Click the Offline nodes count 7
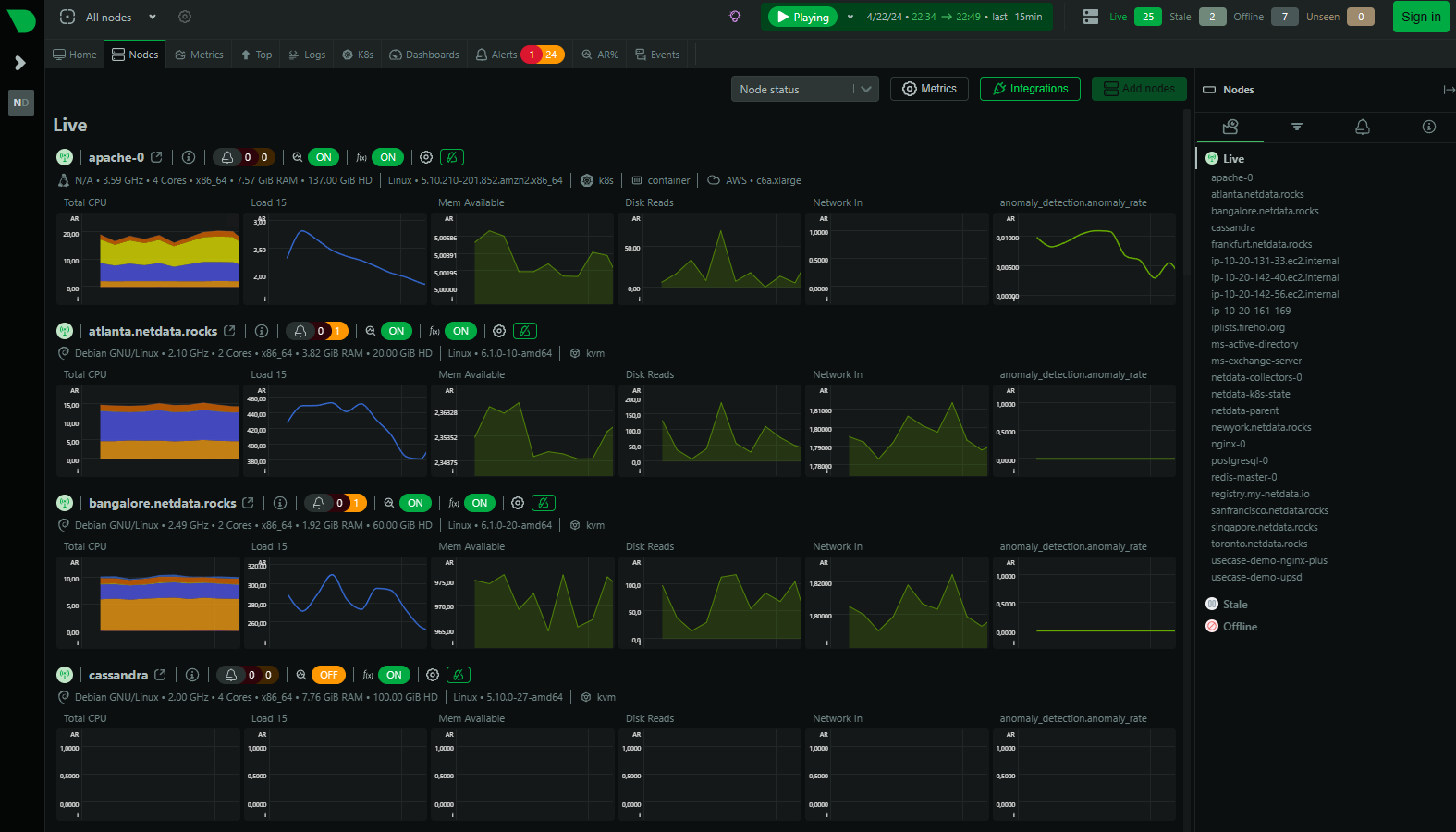The height and width of the screenshot is (832, 1456). [1285, 17]
